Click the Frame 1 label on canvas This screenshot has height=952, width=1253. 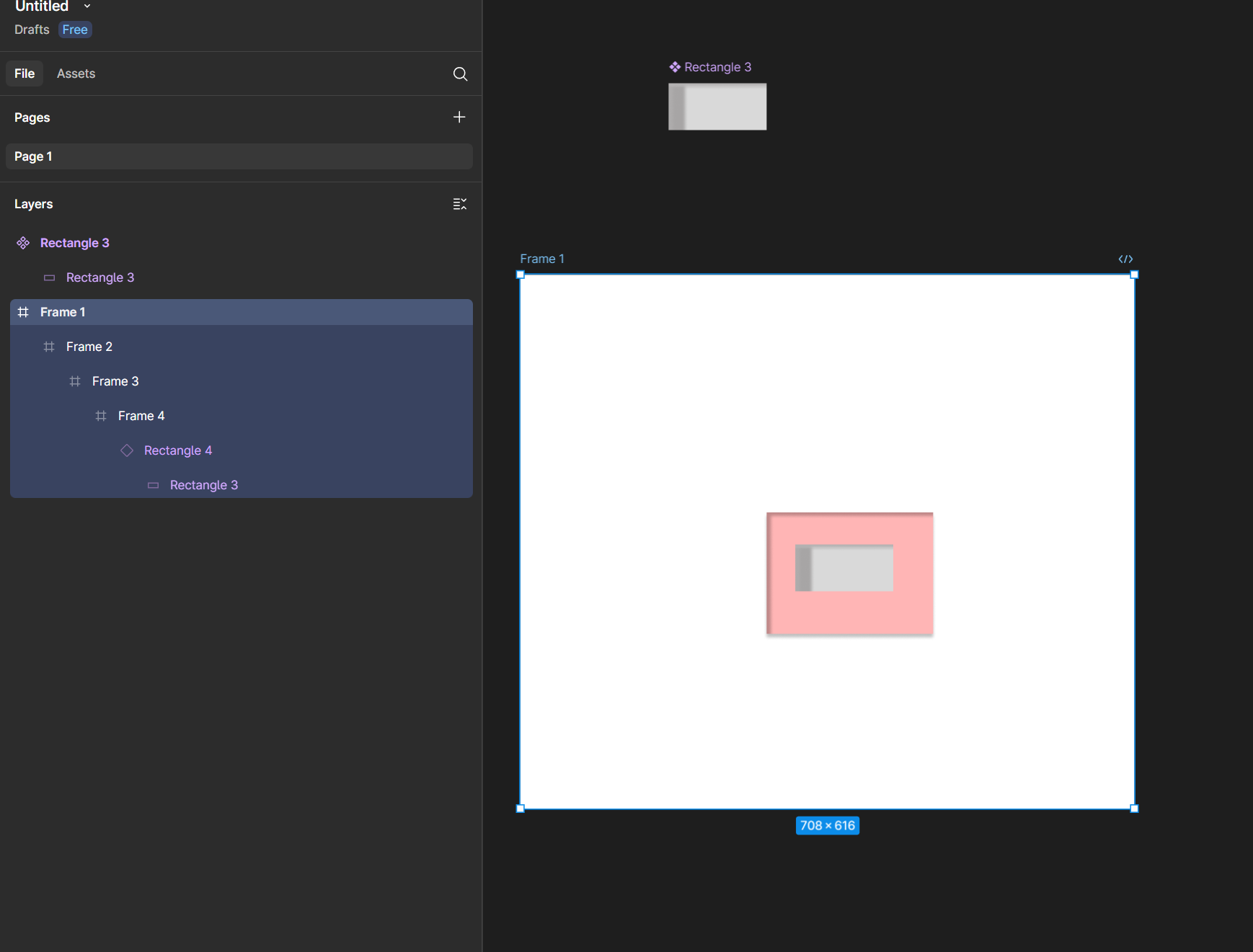pyautogui.click(x=542, y=259)
